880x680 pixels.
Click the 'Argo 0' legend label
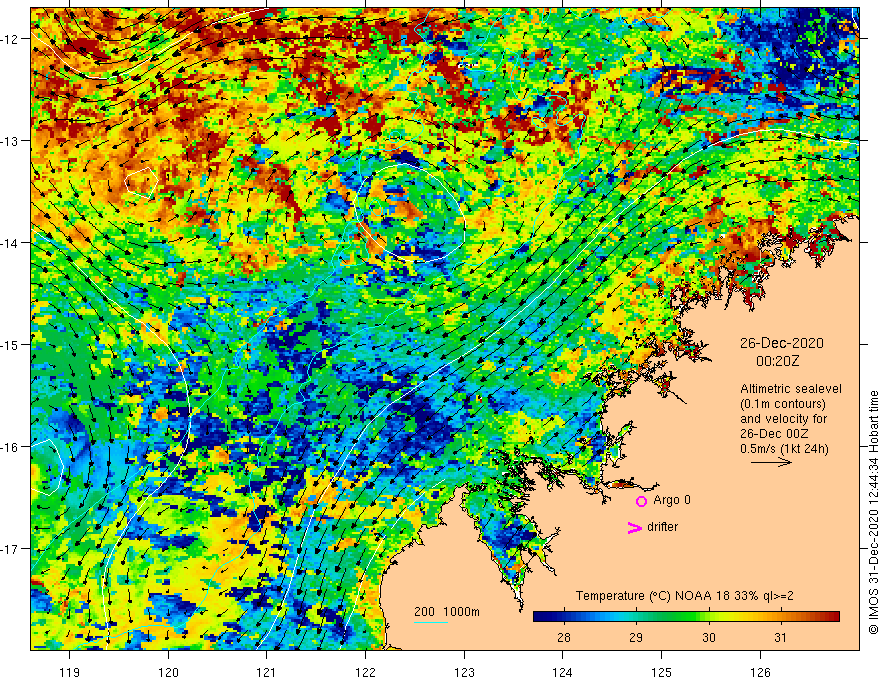click(672, 500)
